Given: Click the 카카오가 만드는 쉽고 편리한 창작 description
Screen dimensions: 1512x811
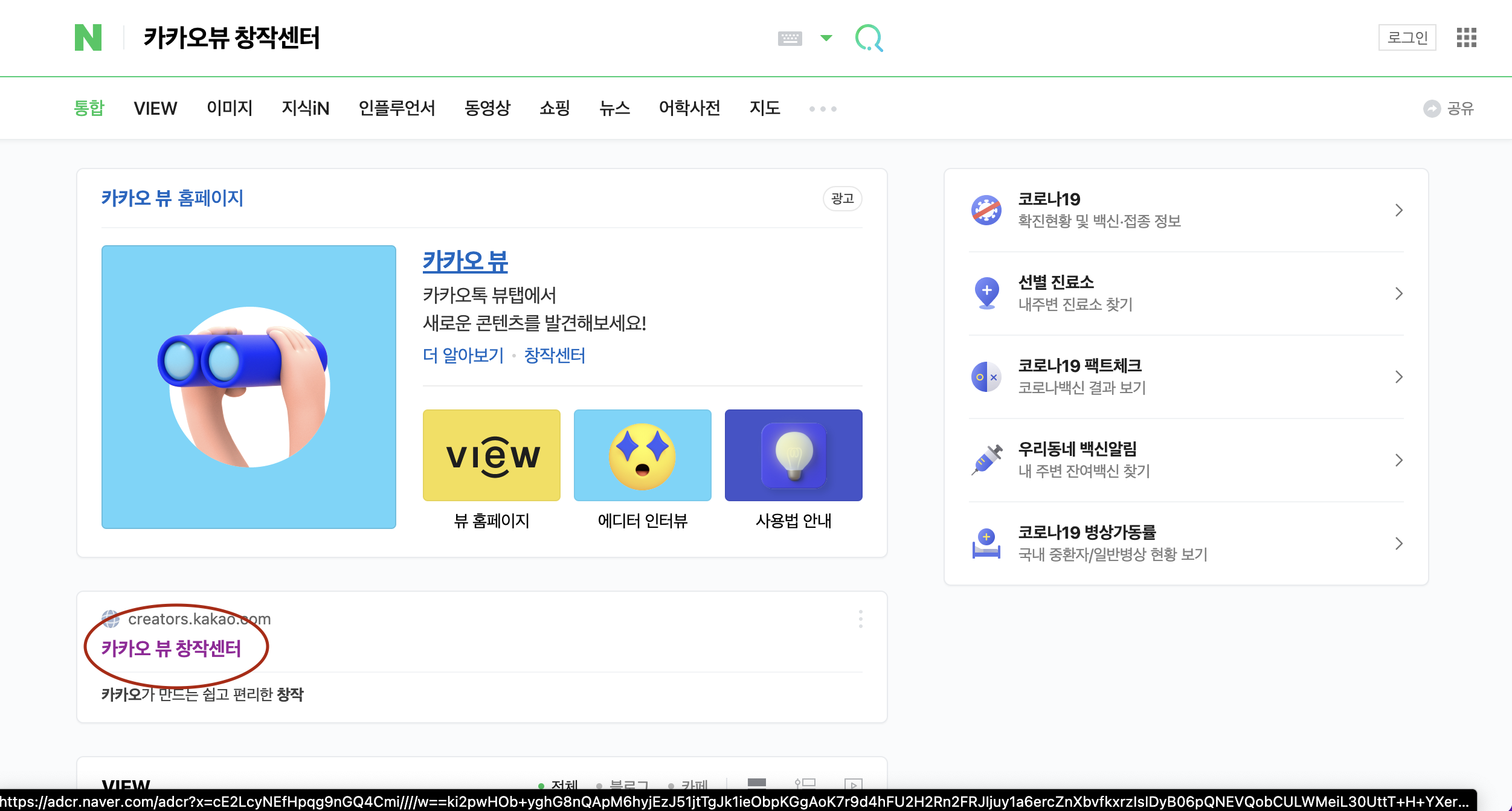Looking at the screenshot, I should coord(202,694).
